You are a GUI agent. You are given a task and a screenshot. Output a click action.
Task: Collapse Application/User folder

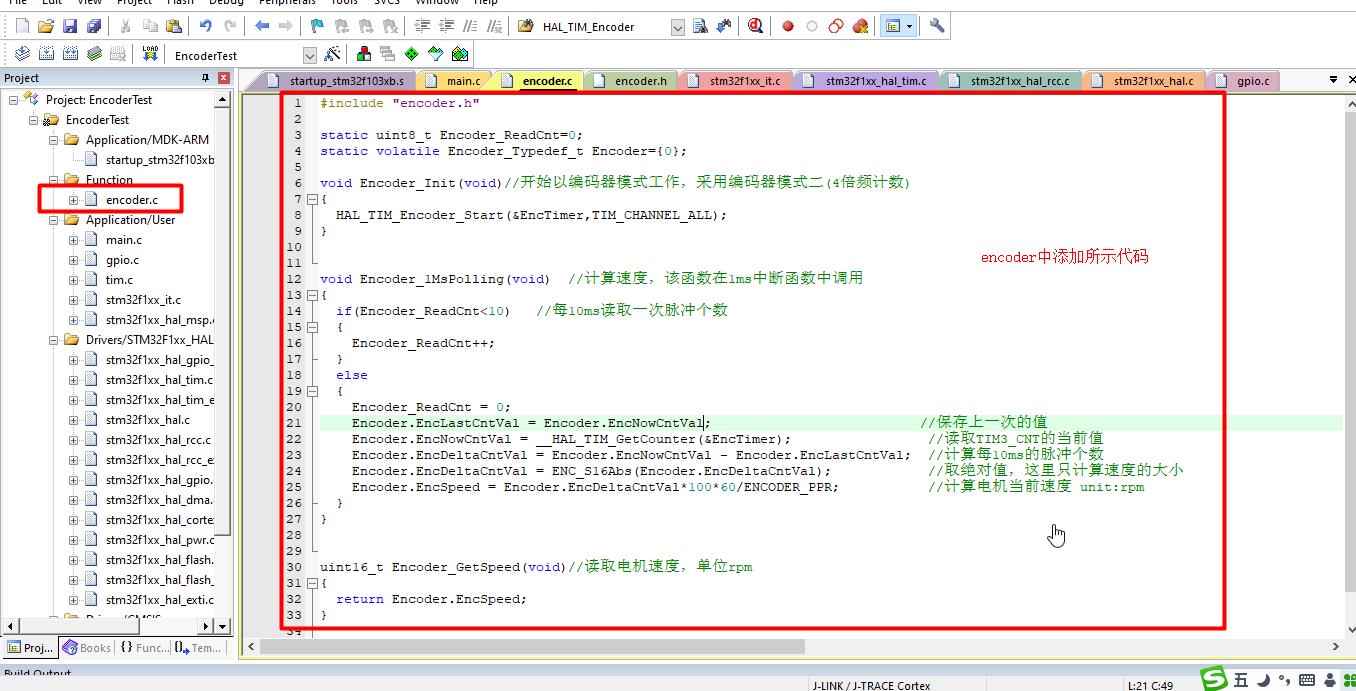pos(54,219)
